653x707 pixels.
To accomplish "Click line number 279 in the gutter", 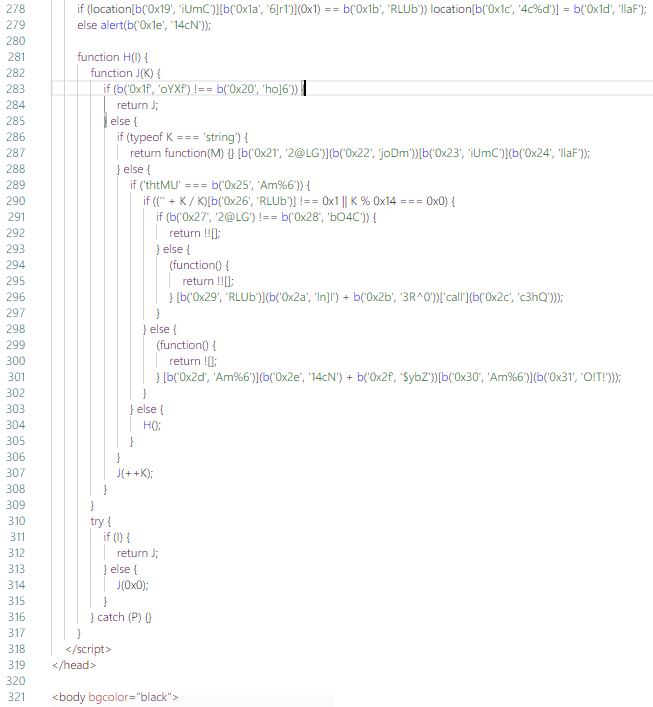I will [x=16, y=25].
